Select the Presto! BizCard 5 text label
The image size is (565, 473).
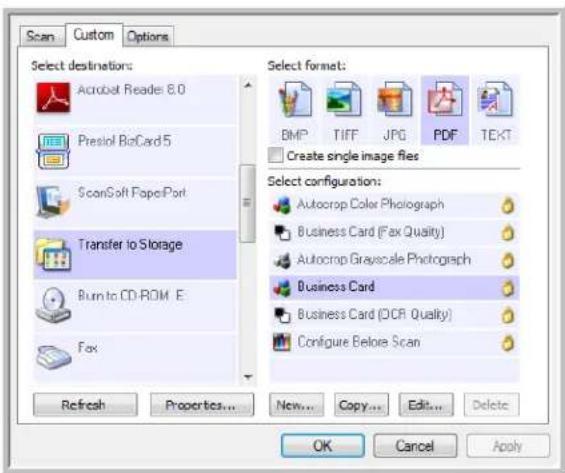point(125,141)
